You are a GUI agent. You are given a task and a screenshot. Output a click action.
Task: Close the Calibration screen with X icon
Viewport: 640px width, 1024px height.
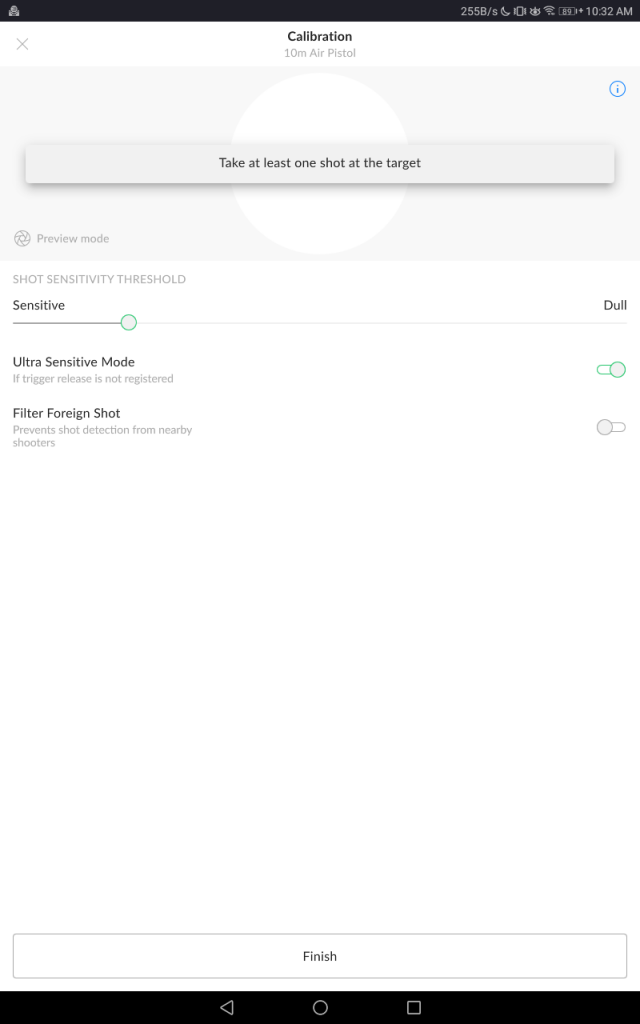tap(22, 44)
